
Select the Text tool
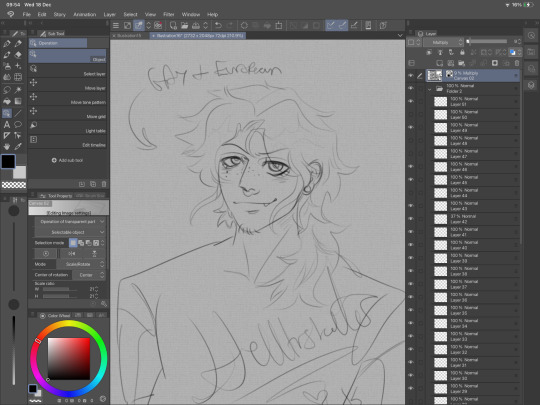pos(7,124)
